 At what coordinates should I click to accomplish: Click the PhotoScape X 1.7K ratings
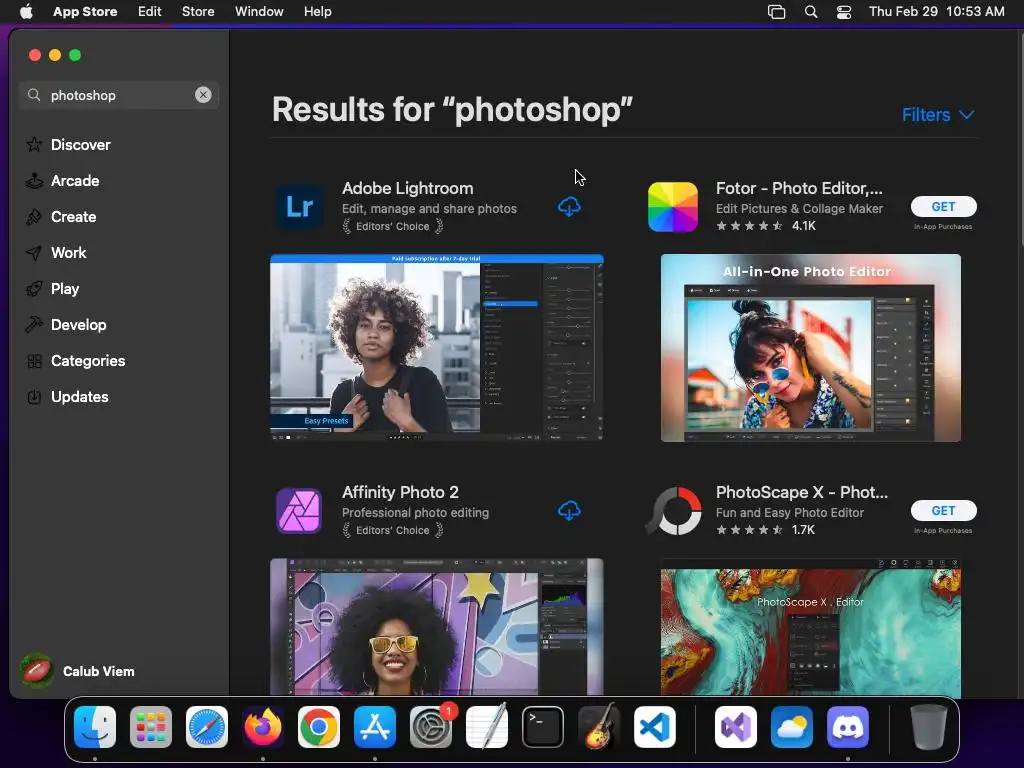(765, 530)
